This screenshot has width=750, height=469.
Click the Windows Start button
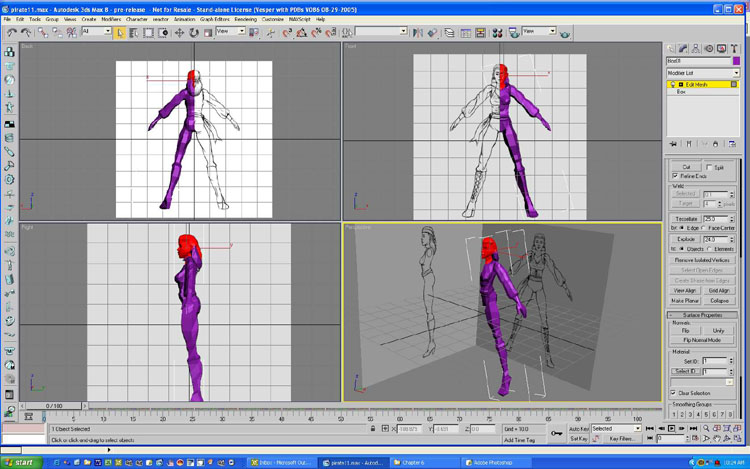(20, 462)
